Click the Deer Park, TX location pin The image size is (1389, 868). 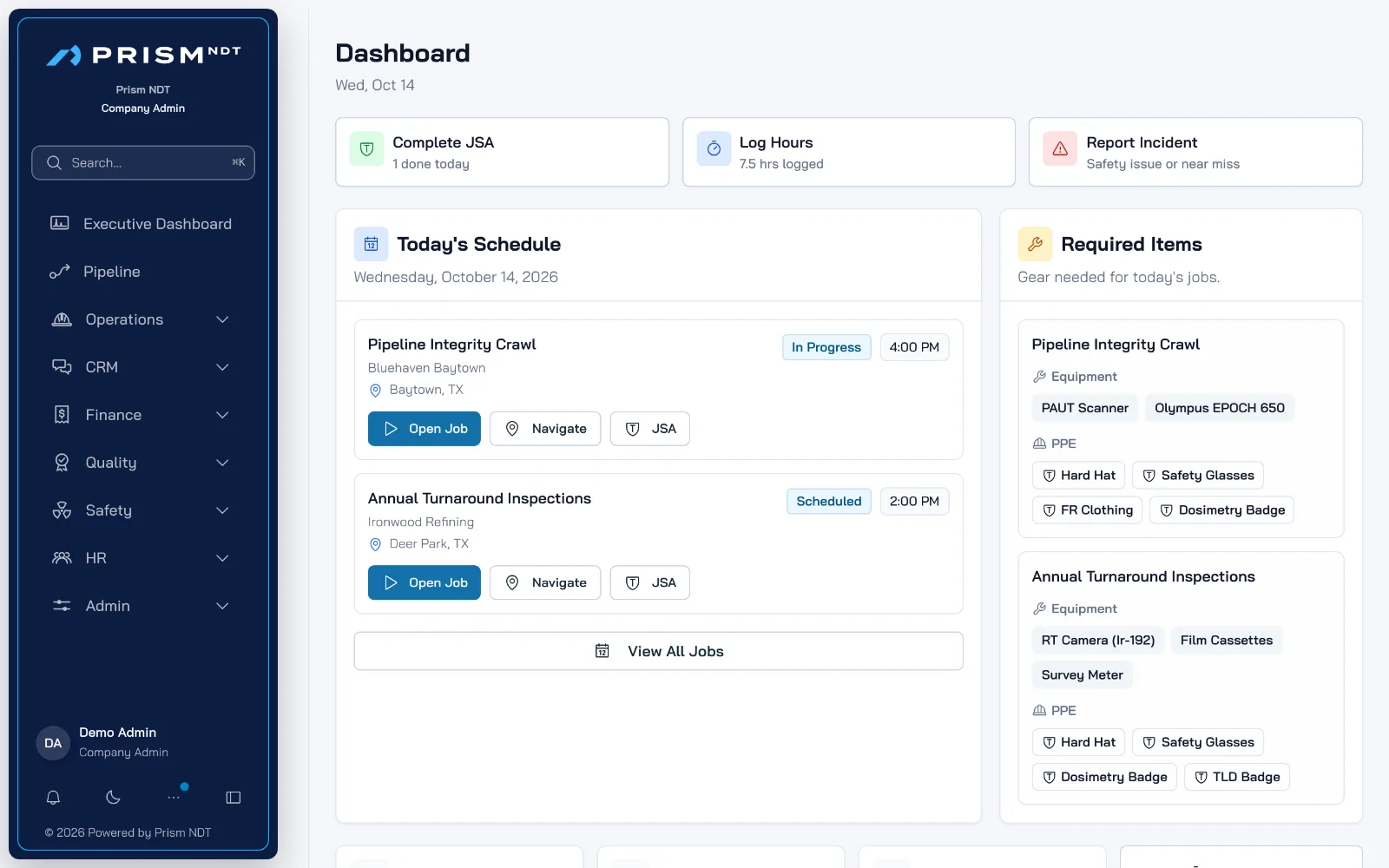pos(376,544)
